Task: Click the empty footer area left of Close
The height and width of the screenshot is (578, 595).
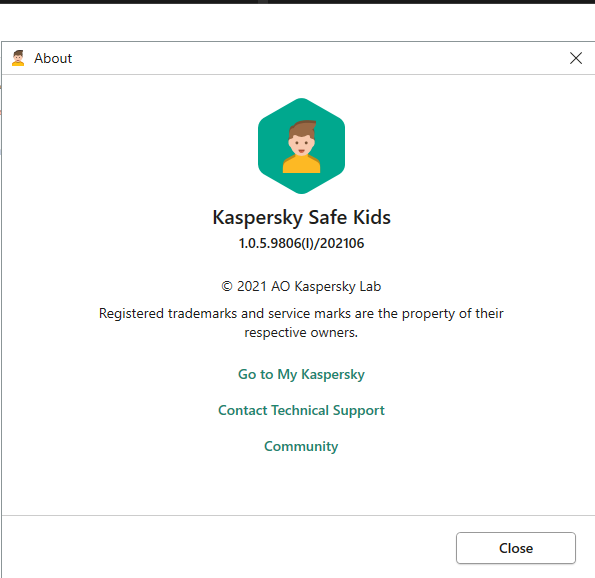Action: pyautogui.click(x=228, y=547)
